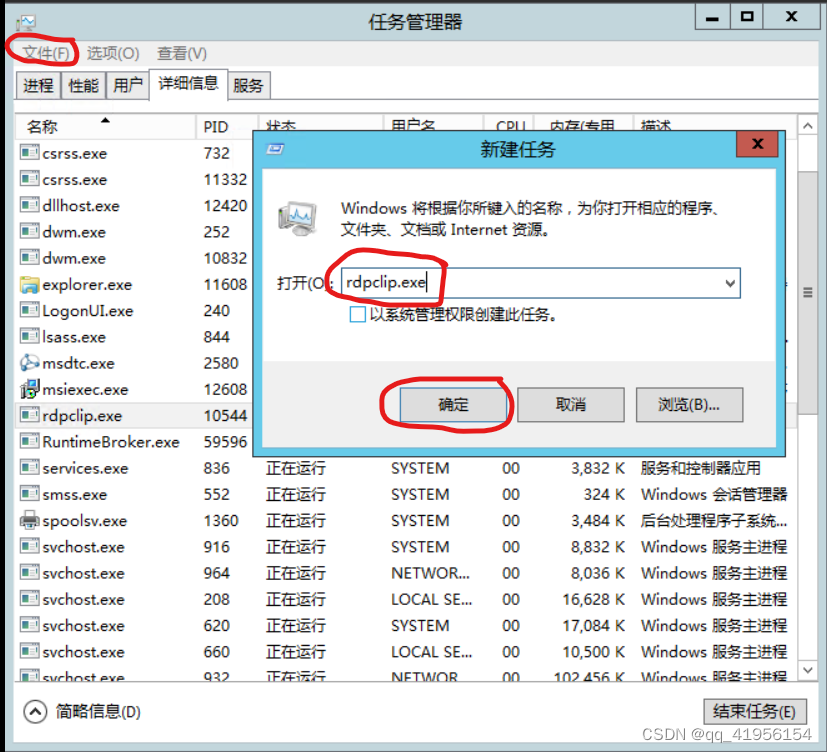Click the Windows 会话管理器 description
Screen dimensions: 827x752
(x=714, y=495)
